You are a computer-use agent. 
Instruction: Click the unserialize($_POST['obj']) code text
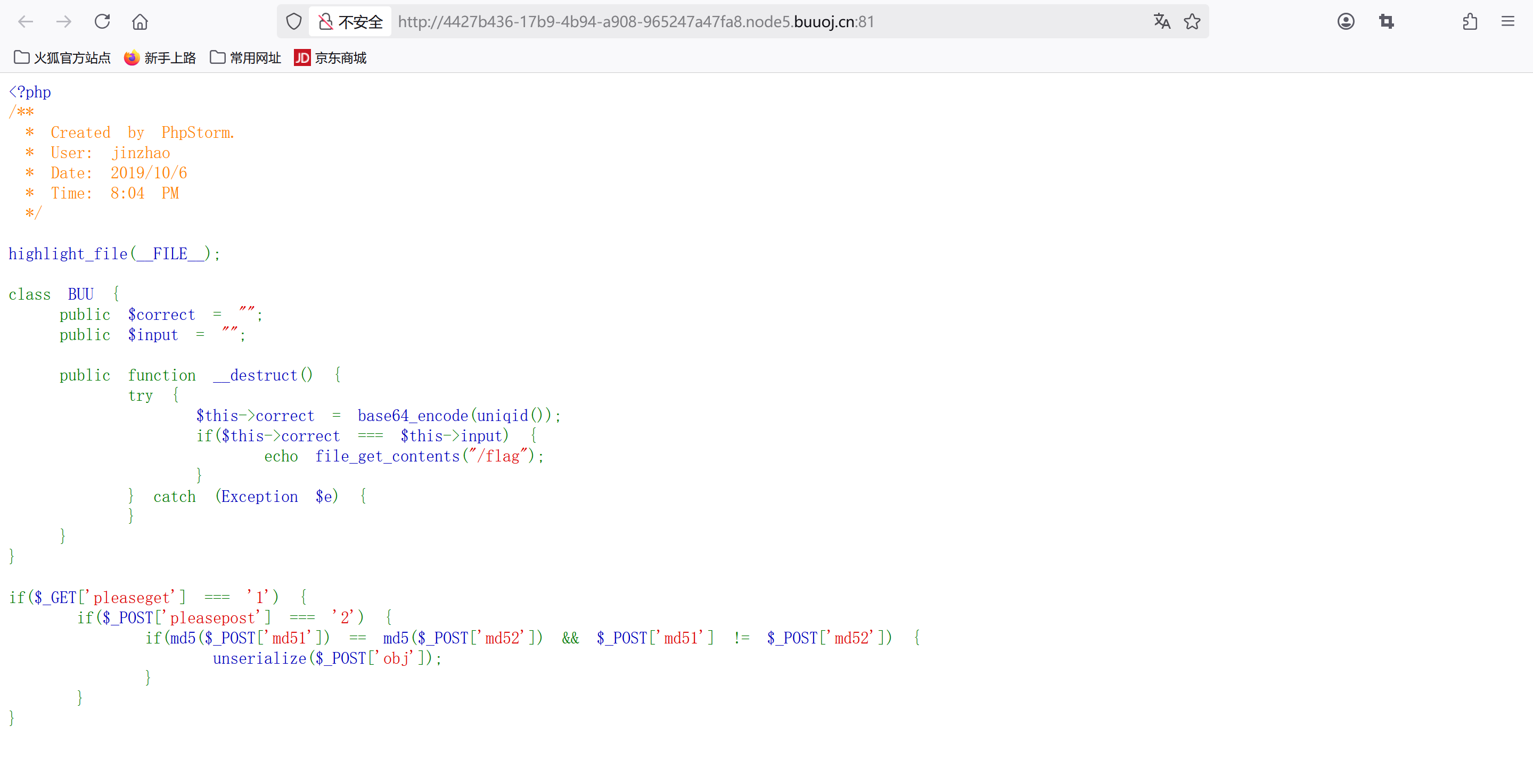(327, 658)
